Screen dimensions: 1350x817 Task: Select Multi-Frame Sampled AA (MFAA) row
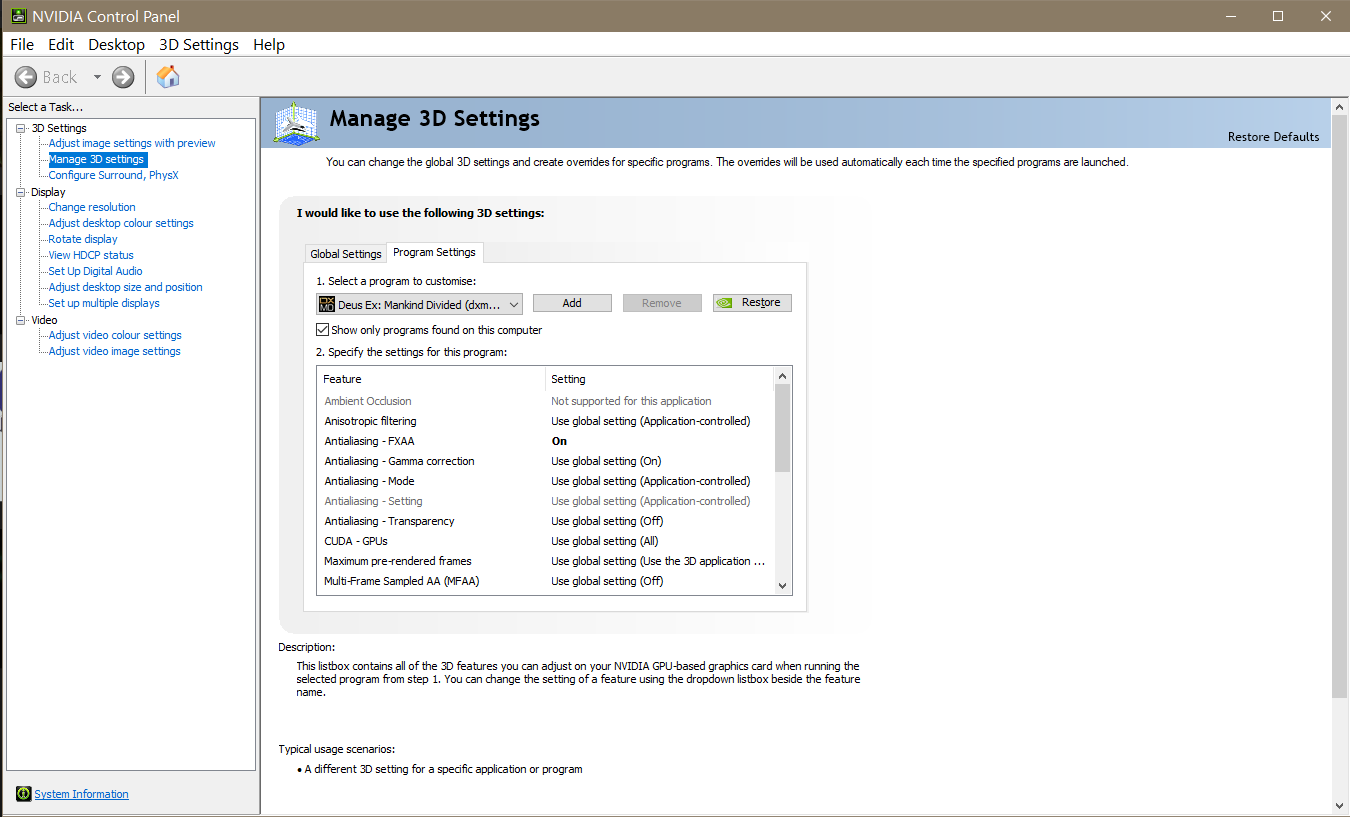pyautogui.click(x=546, y=581)
